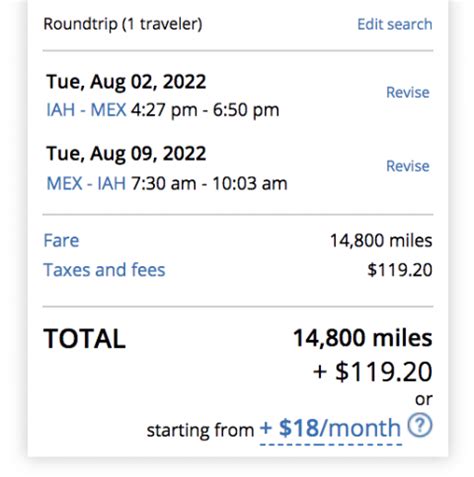Click the + $119.20 total amount

click(373, 372)
